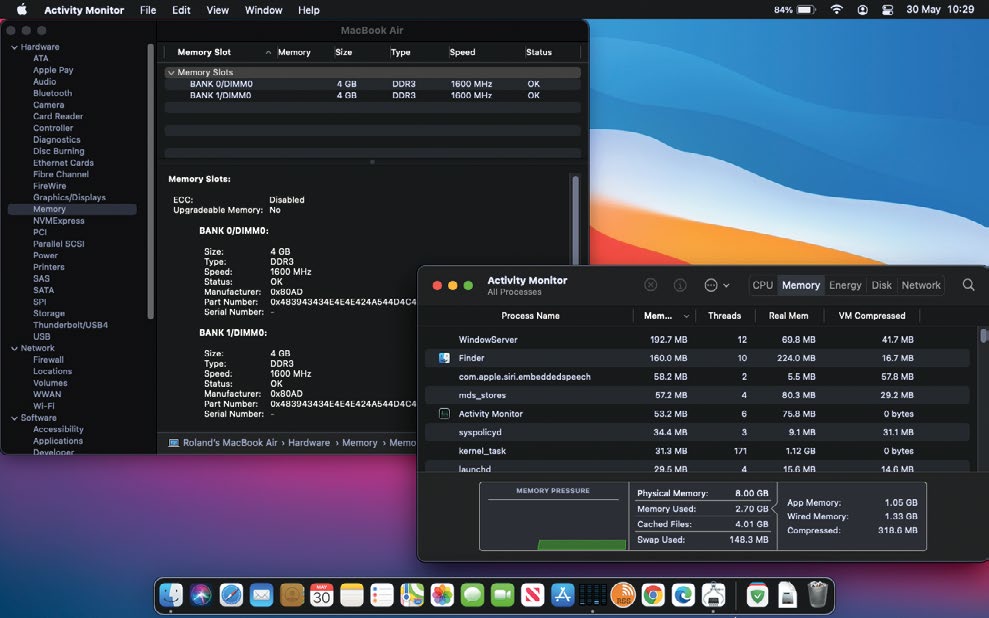Open the search field in Activity Monitor
989x618 pixels.
click(x=969, y=285)
